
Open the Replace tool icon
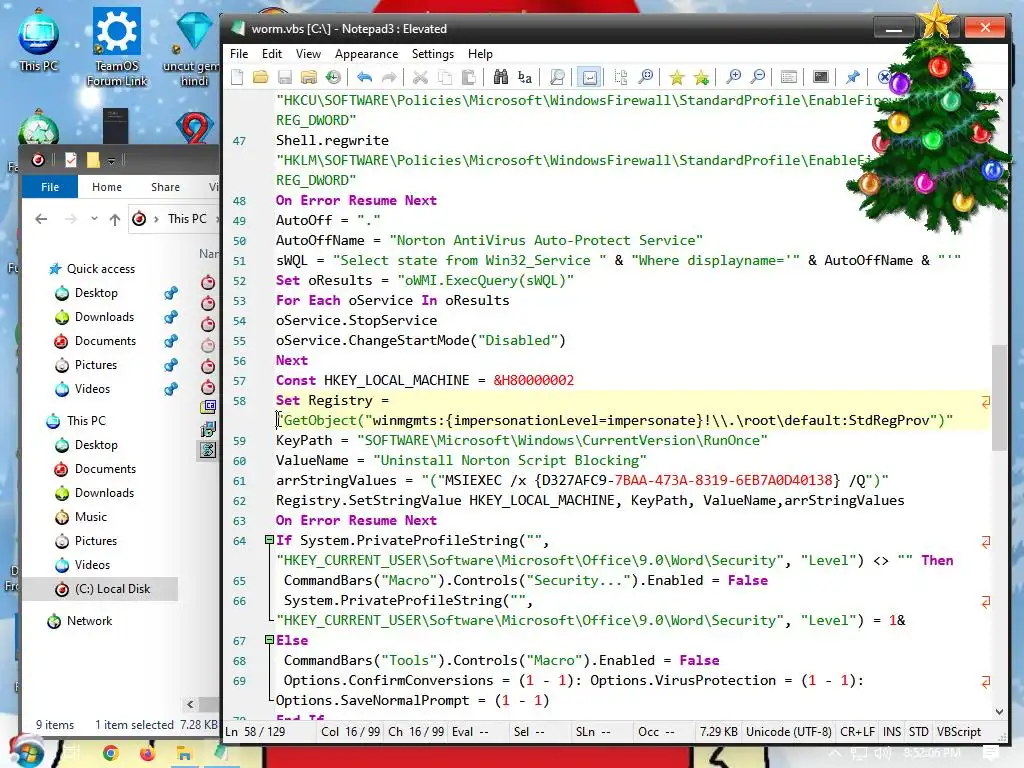[524, 78]
